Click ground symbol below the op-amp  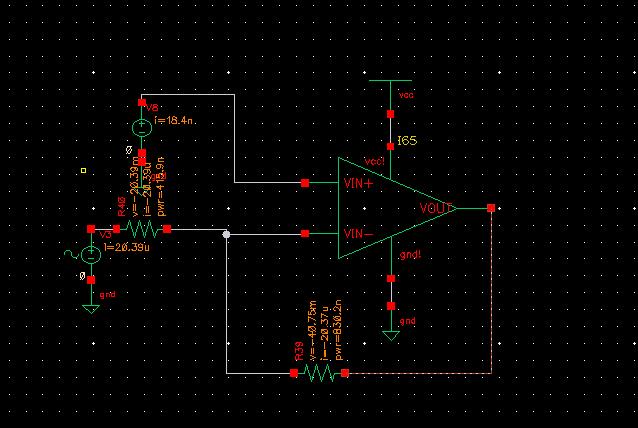point(391,335)
